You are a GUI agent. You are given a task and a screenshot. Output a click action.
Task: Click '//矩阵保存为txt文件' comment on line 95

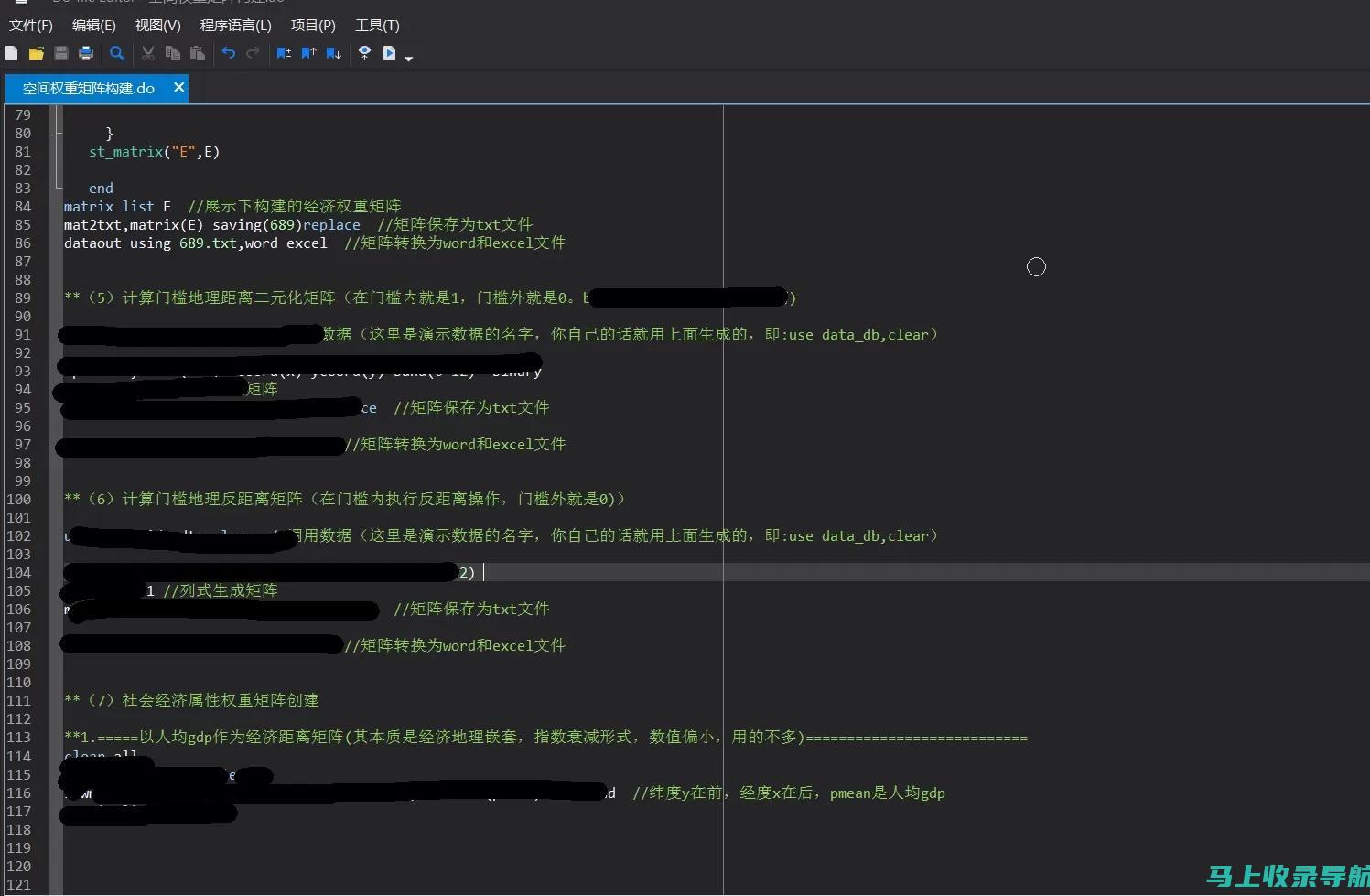(471, 407)
